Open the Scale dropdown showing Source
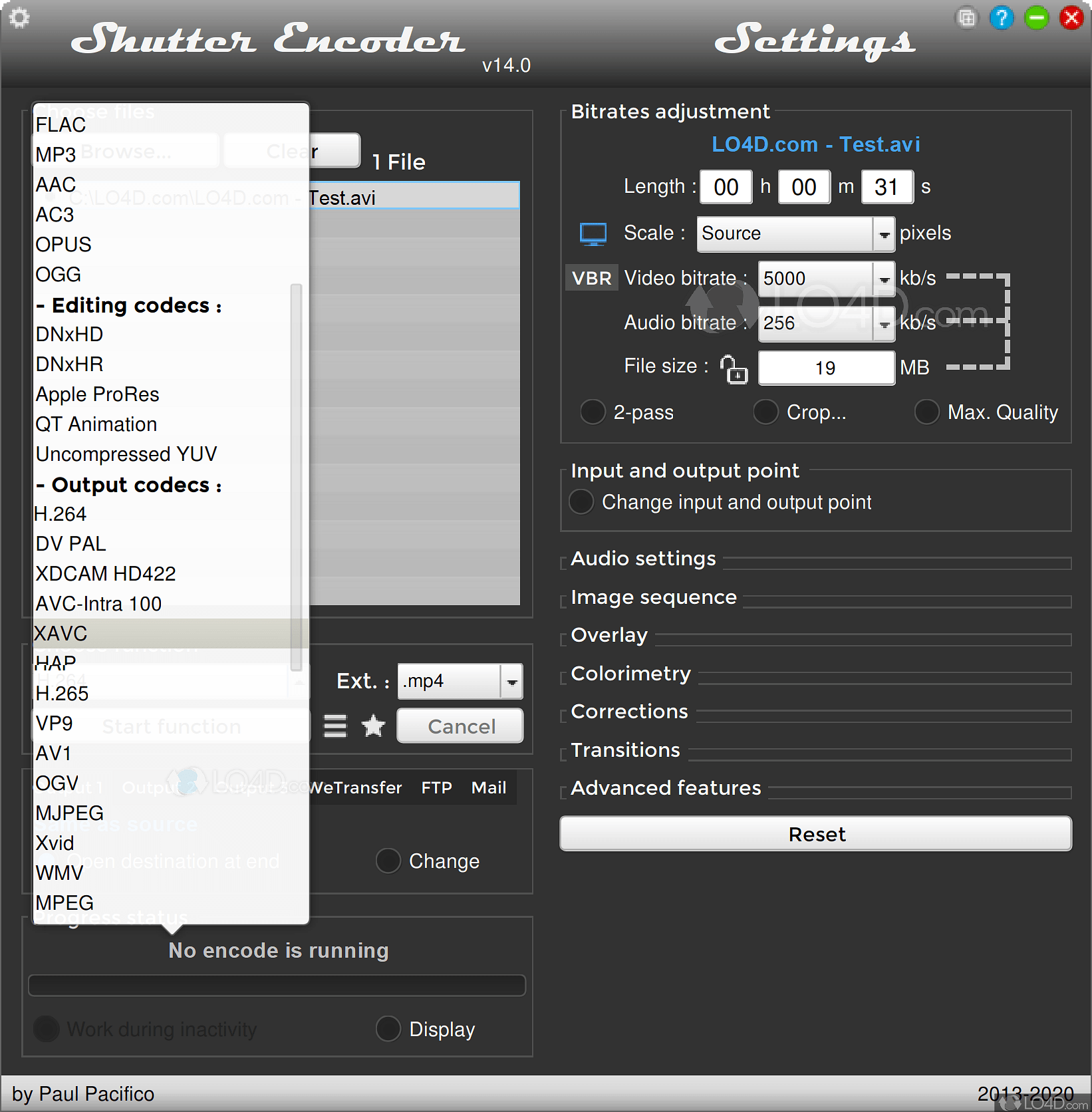 pos(795,234)
